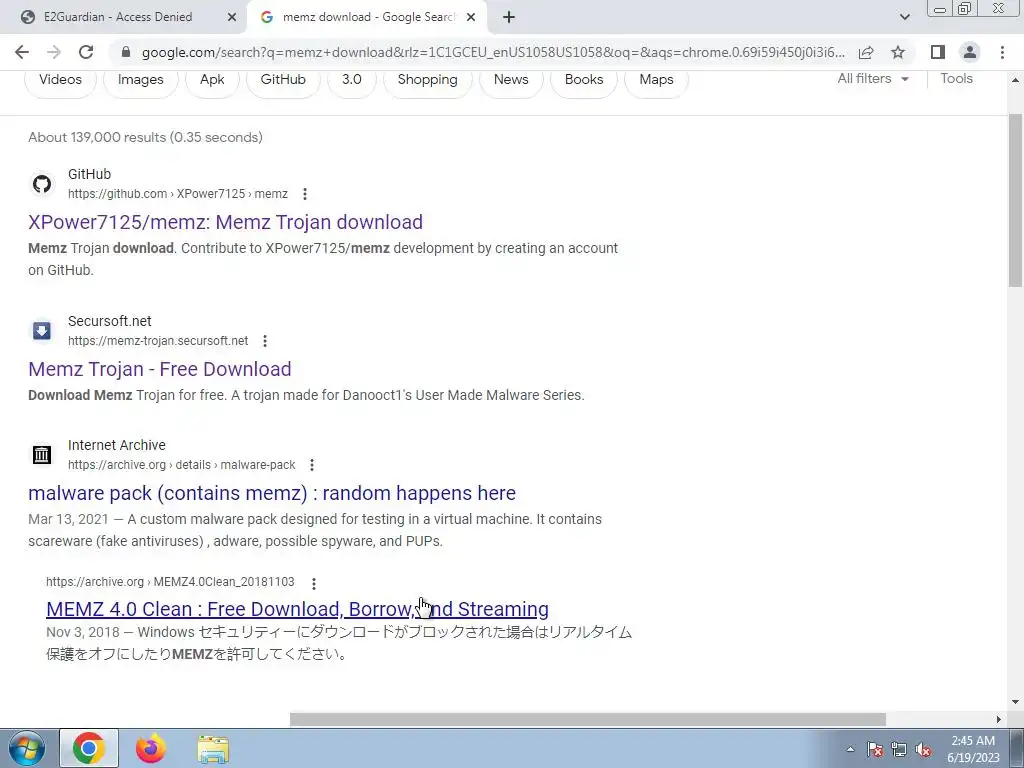Filter results by Books
The height and width of the screenshot is (768, 1024).
584,80
